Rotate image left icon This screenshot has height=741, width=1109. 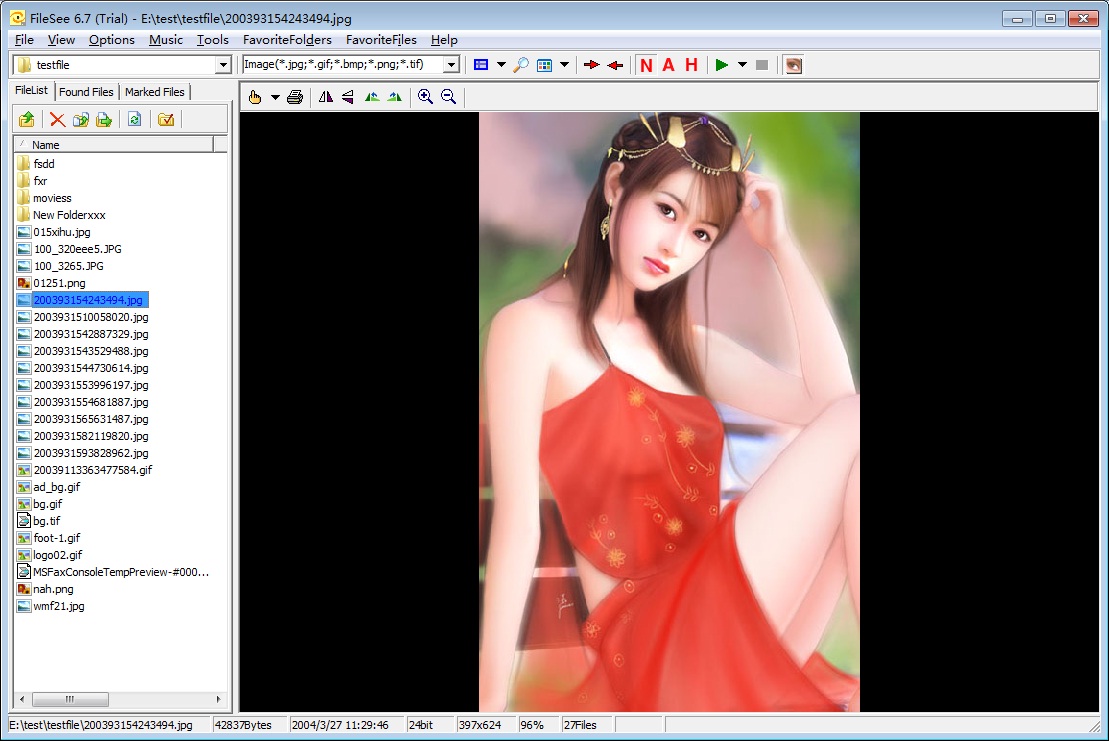pyautogui.click(x=372, y=97)
